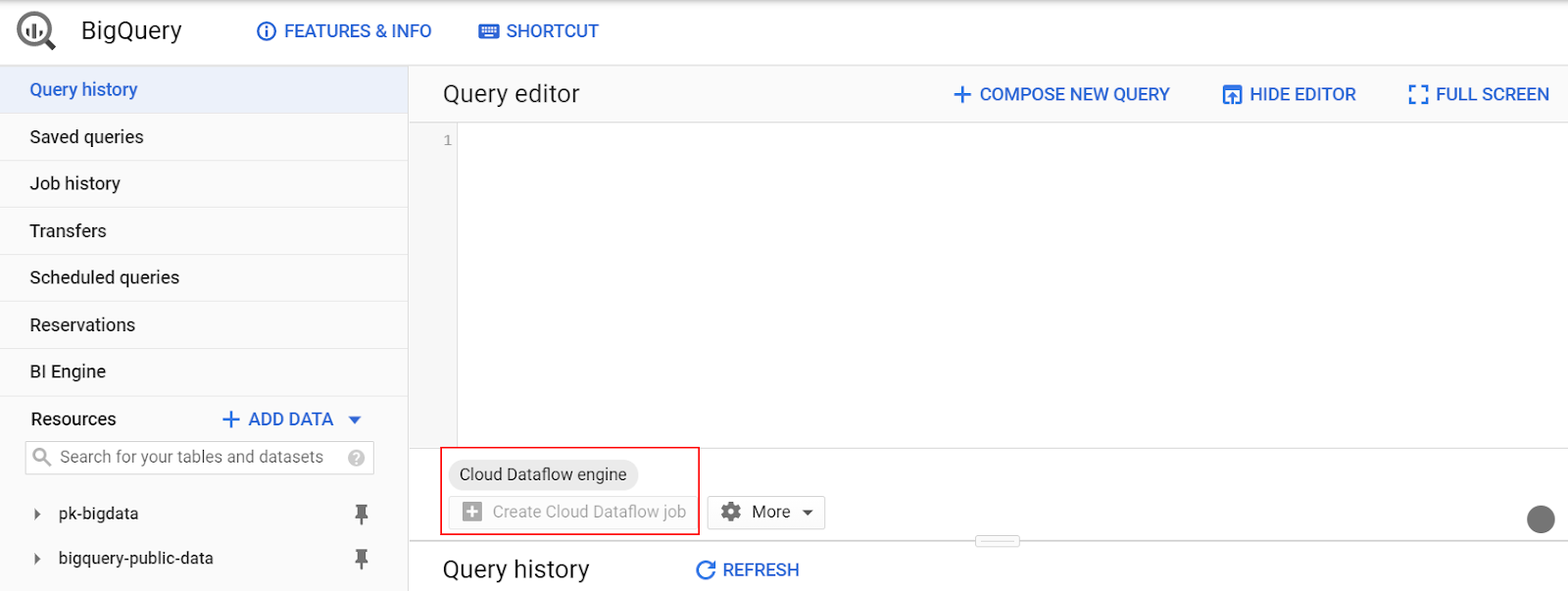This screenshot has height=591, width=1568.
Task: Open the keyboard Shortcut panel
Action: tap(538, 31)
